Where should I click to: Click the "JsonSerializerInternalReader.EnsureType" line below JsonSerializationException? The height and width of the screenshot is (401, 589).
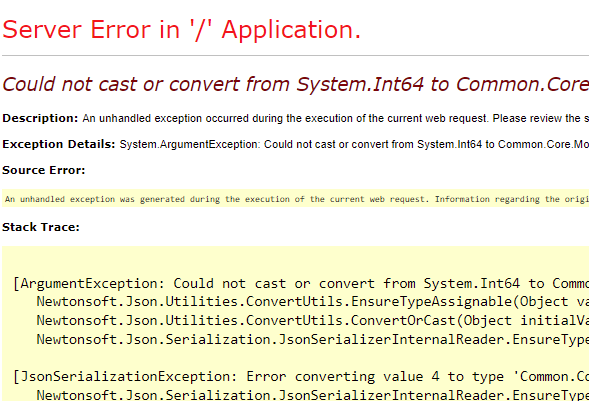pos(313,395)
